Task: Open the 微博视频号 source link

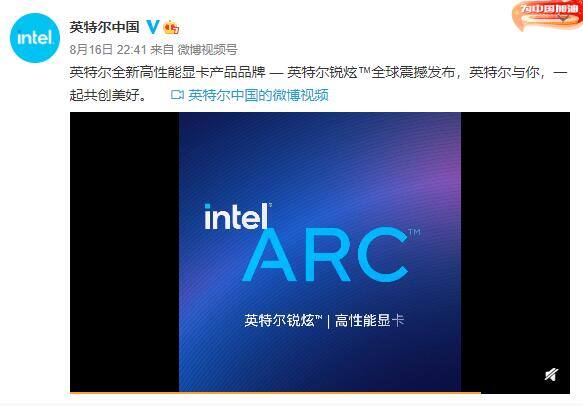Action: pyautogui.click(x=207, y=50)
